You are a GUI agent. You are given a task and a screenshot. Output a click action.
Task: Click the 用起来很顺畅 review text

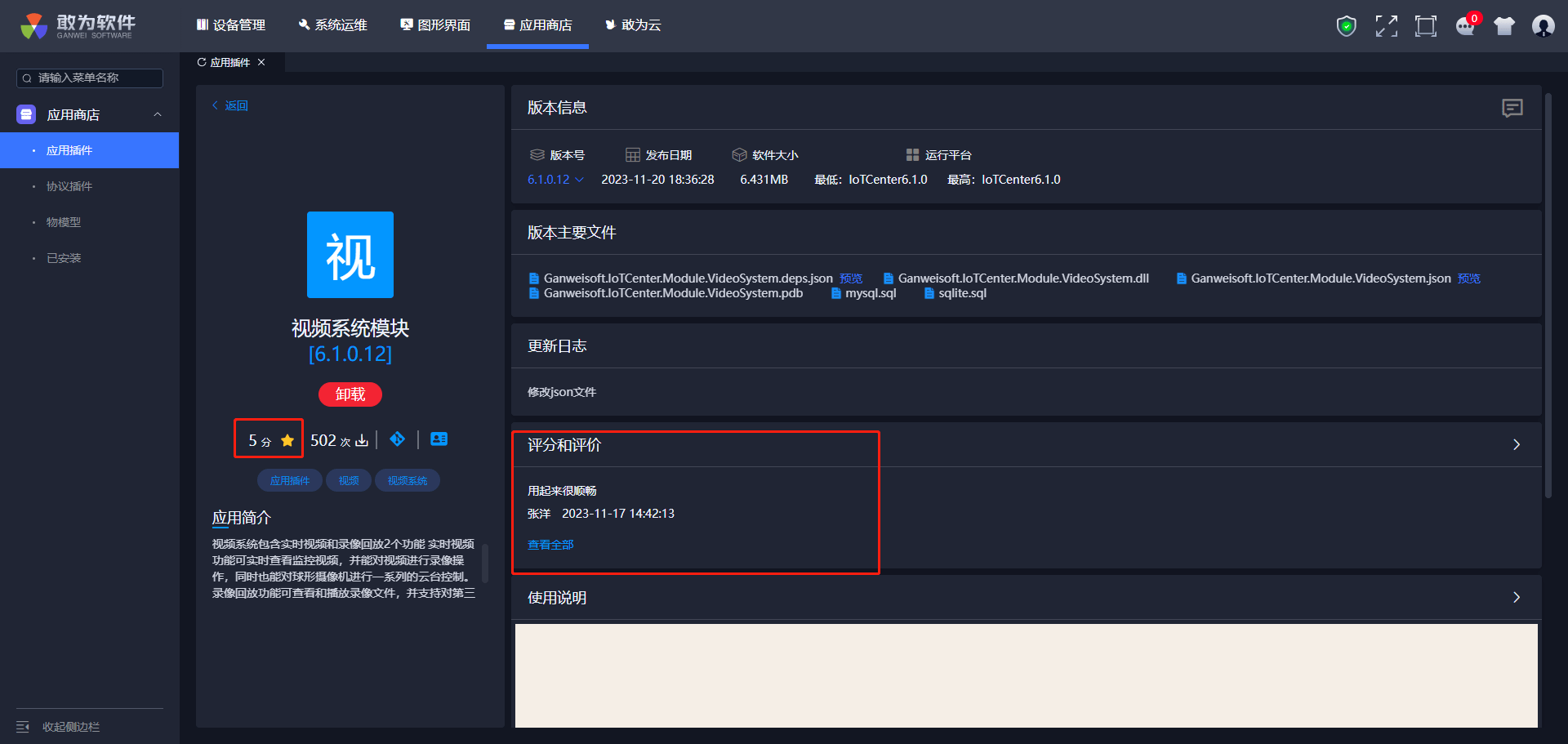(x=562, y=491)
